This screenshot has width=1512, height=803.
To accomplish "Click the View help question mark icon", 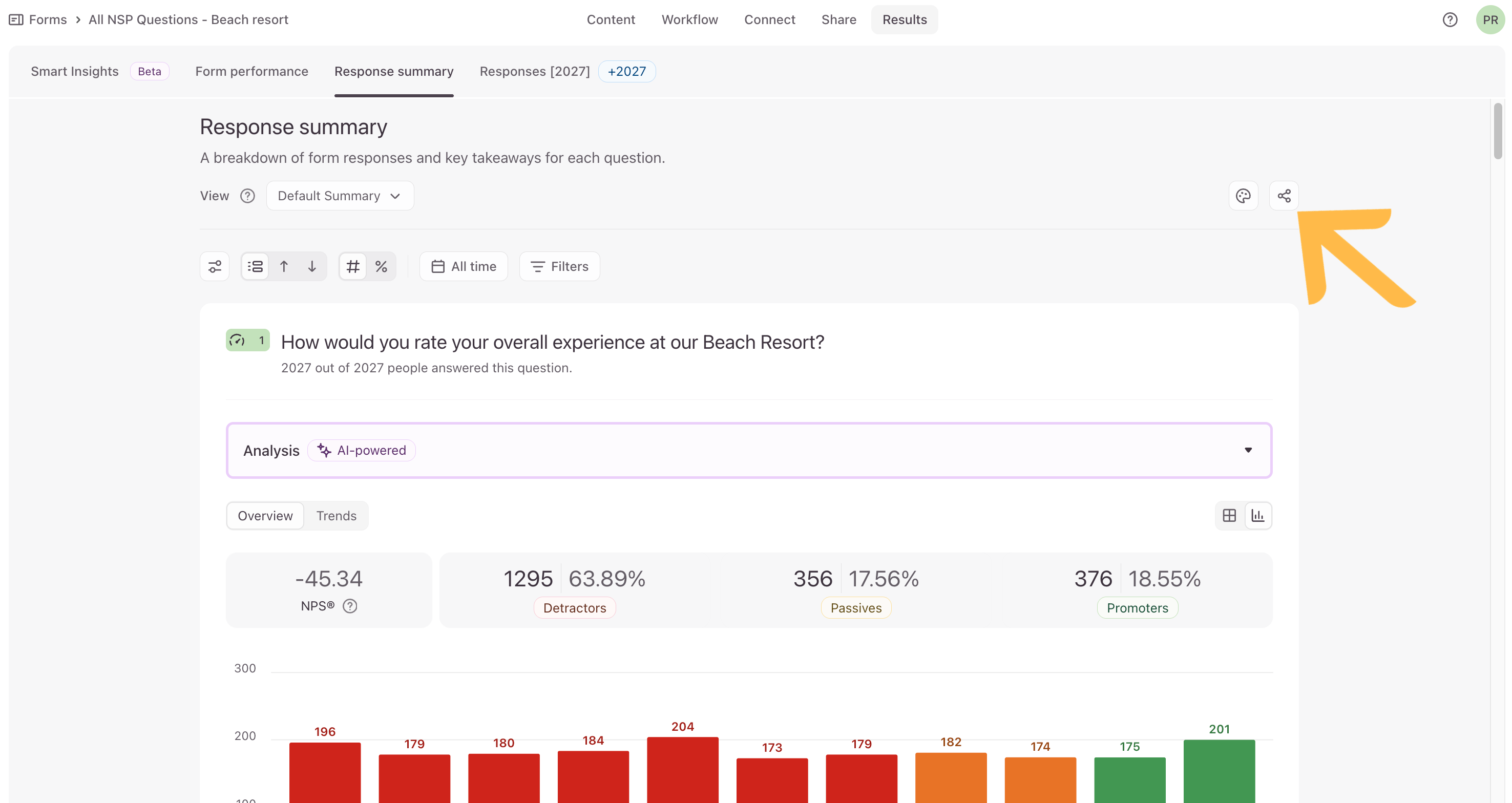I will (248, 196).
